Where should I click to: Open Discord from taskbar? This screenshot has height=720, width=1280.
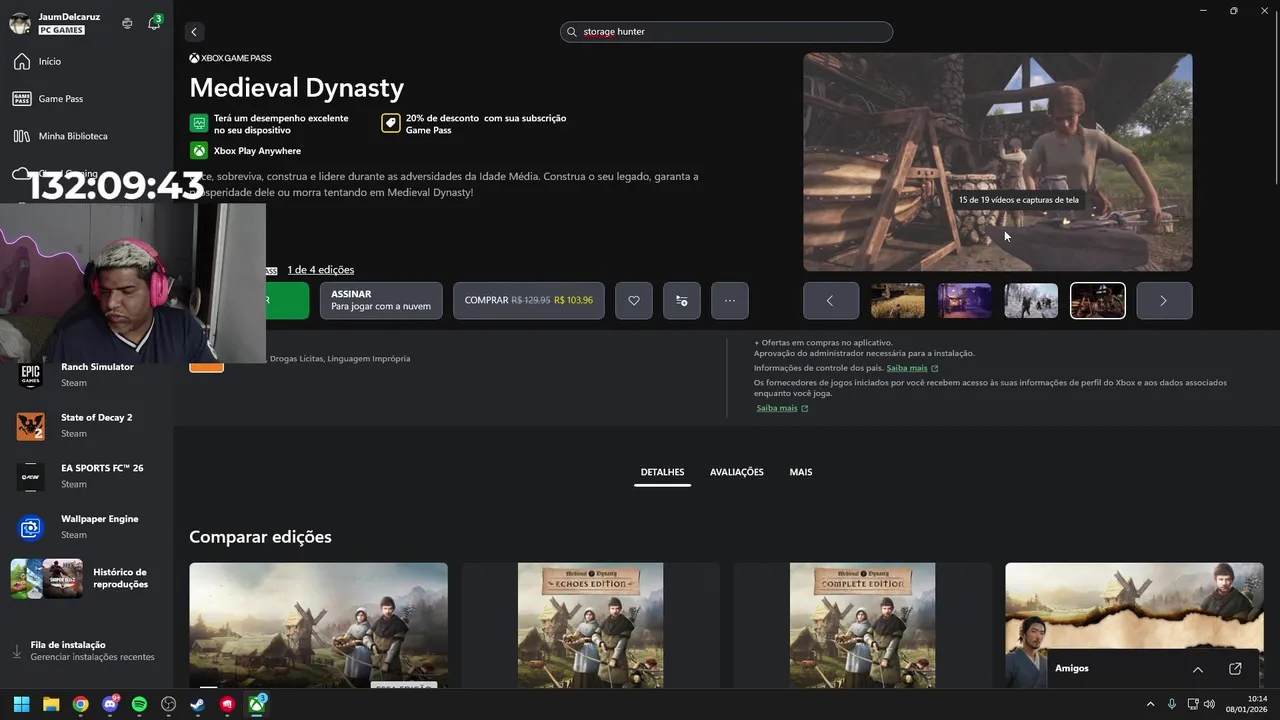110,704
